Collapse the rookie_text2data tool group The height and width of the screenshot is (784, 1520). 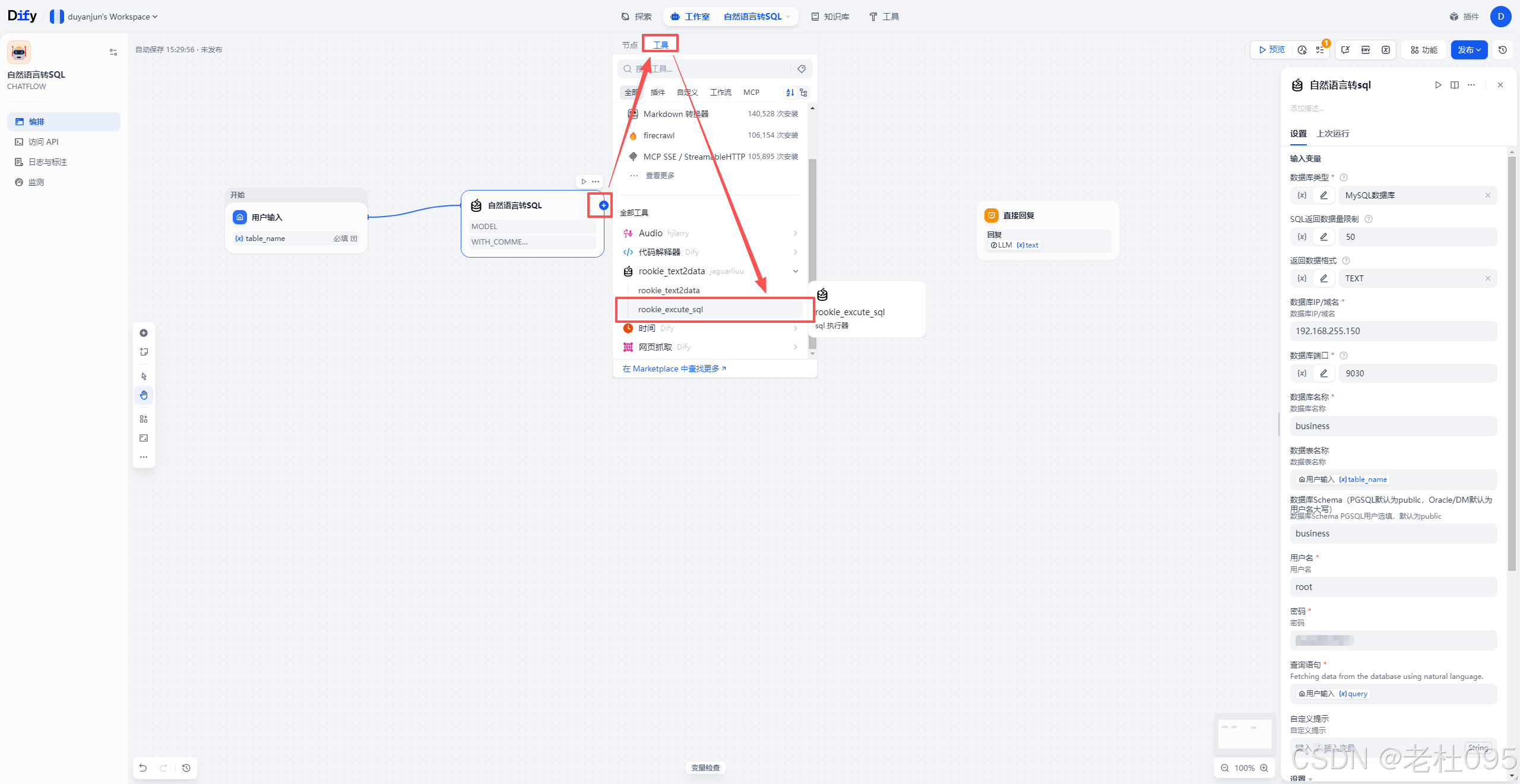tap(796, 271)
